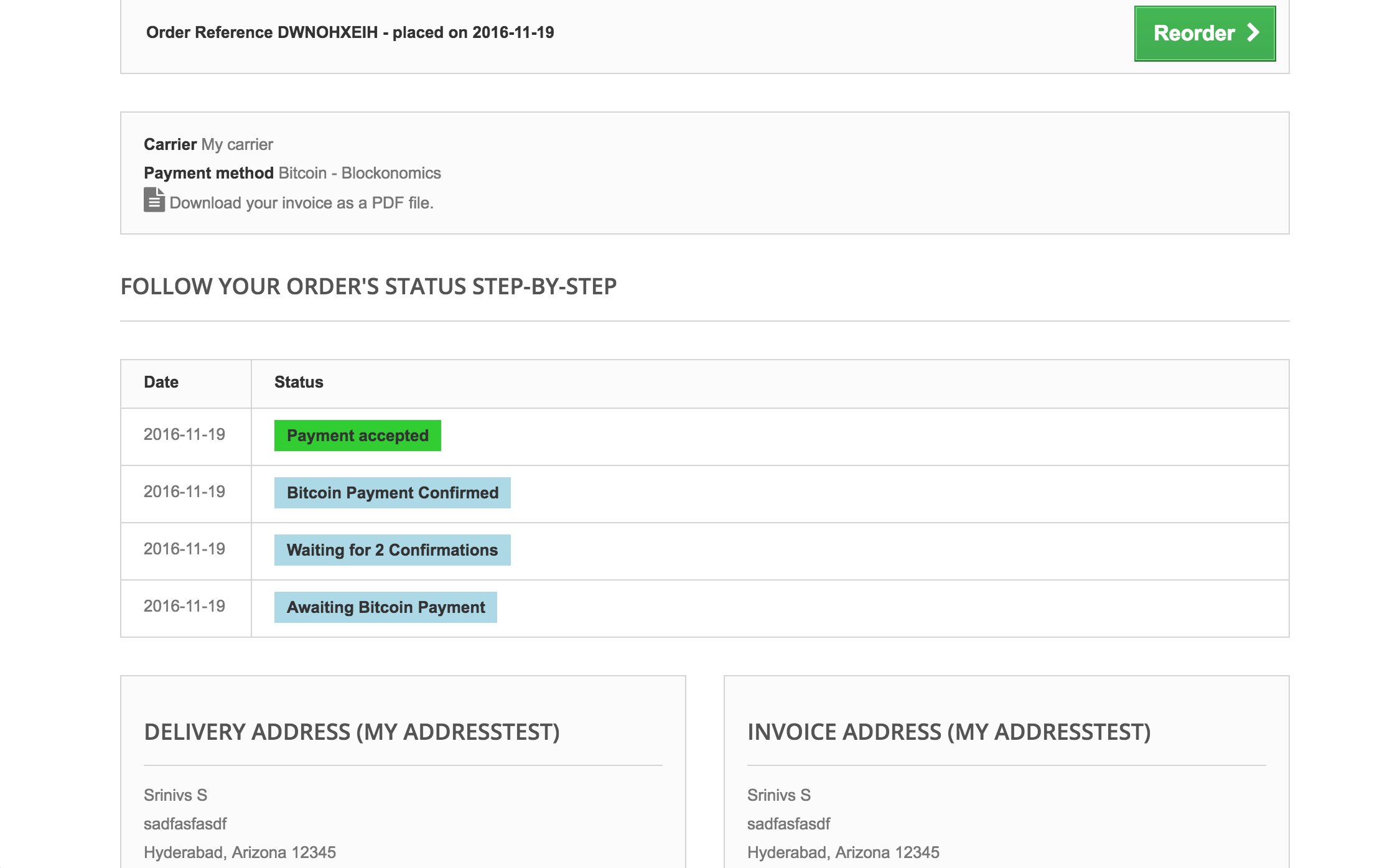
Task: Click the Bitcoin - Blockonomics payment method text
Action: [360, 173]
